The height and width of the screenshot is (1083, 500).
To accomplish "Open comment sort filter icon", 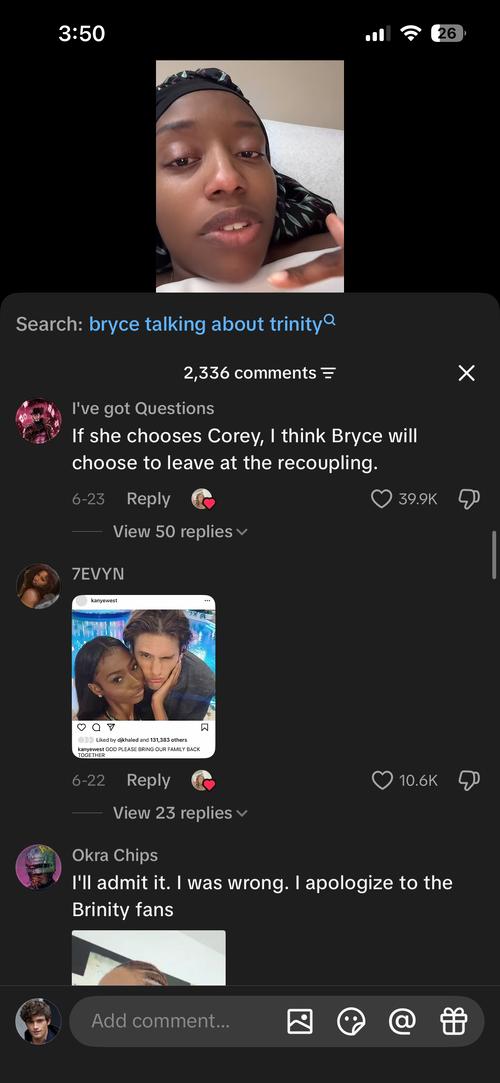I will point(328,374).
